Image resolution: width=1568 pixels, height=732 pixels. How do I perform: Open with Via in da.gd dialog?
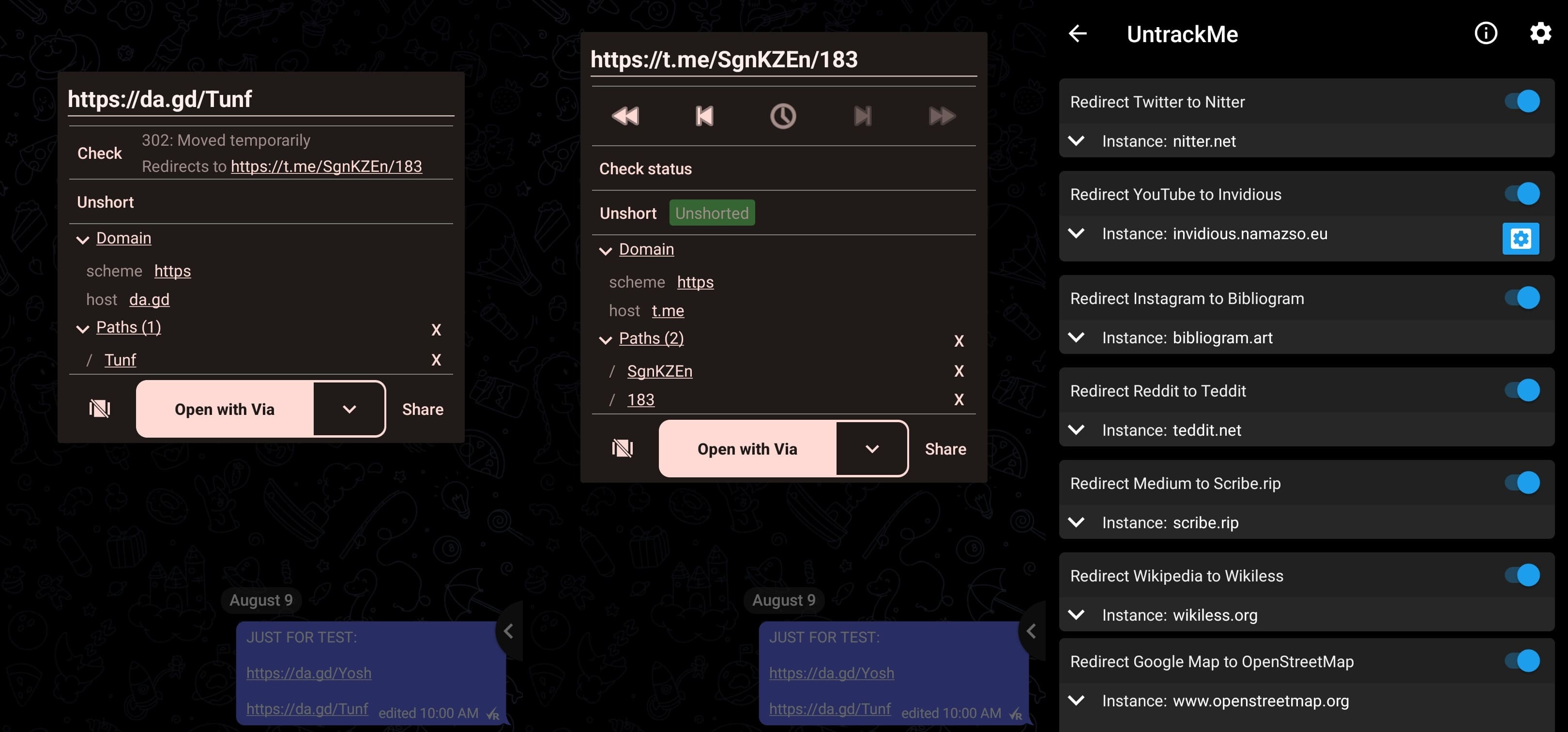(225, 409)
